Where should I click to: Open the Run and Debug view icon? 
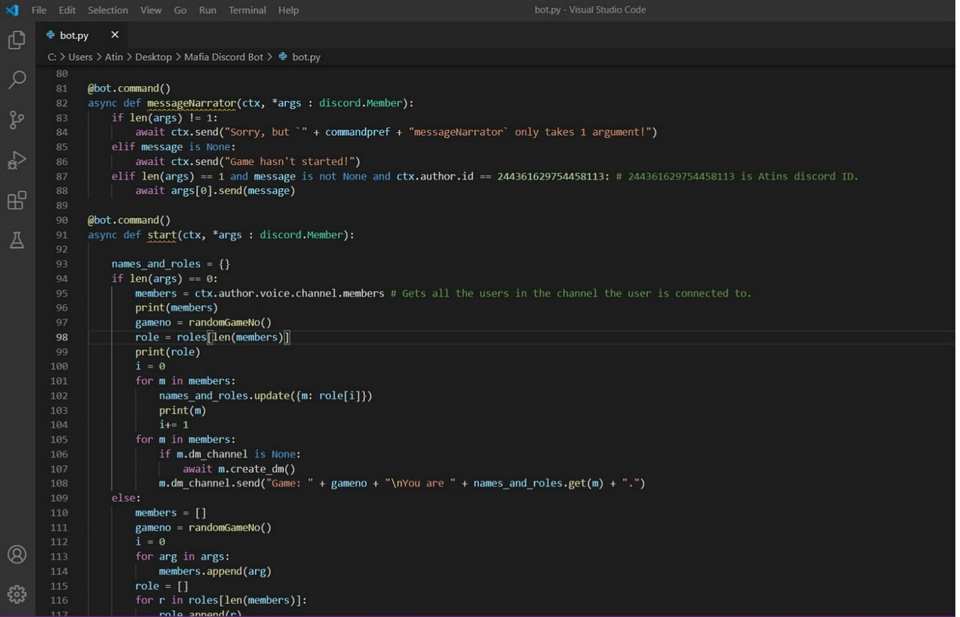click(17, 160)
